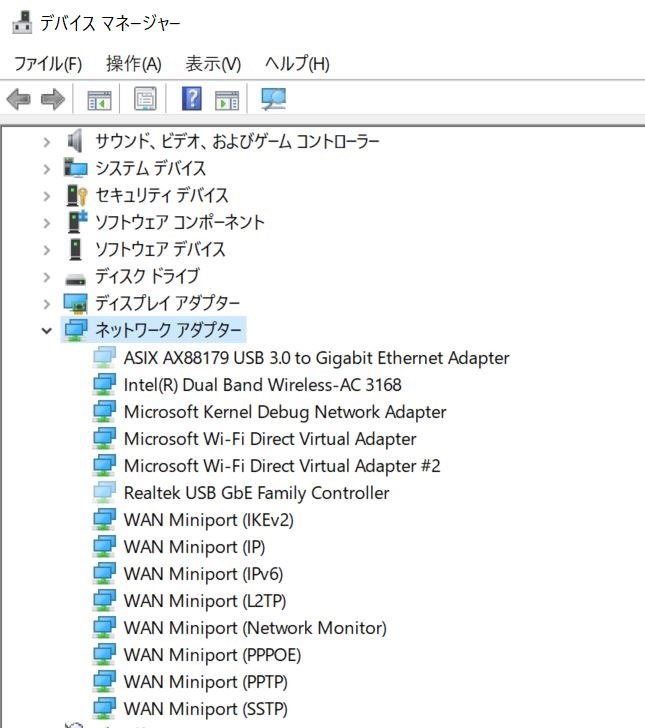Click the Realtek USB GbE device icon
Screen dimensions: 645x728
[104, 493]
